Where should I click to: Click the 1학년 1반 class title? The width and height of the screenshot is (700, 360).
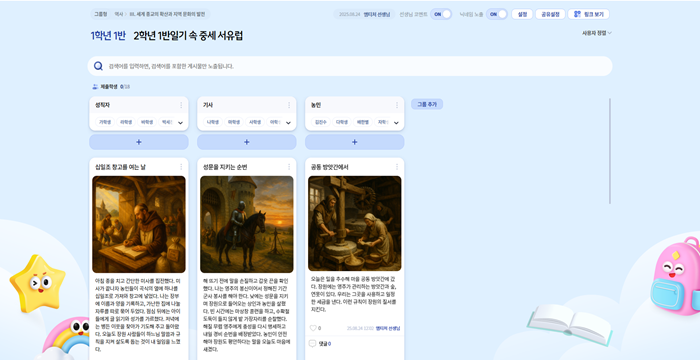[x=108, y=36]
